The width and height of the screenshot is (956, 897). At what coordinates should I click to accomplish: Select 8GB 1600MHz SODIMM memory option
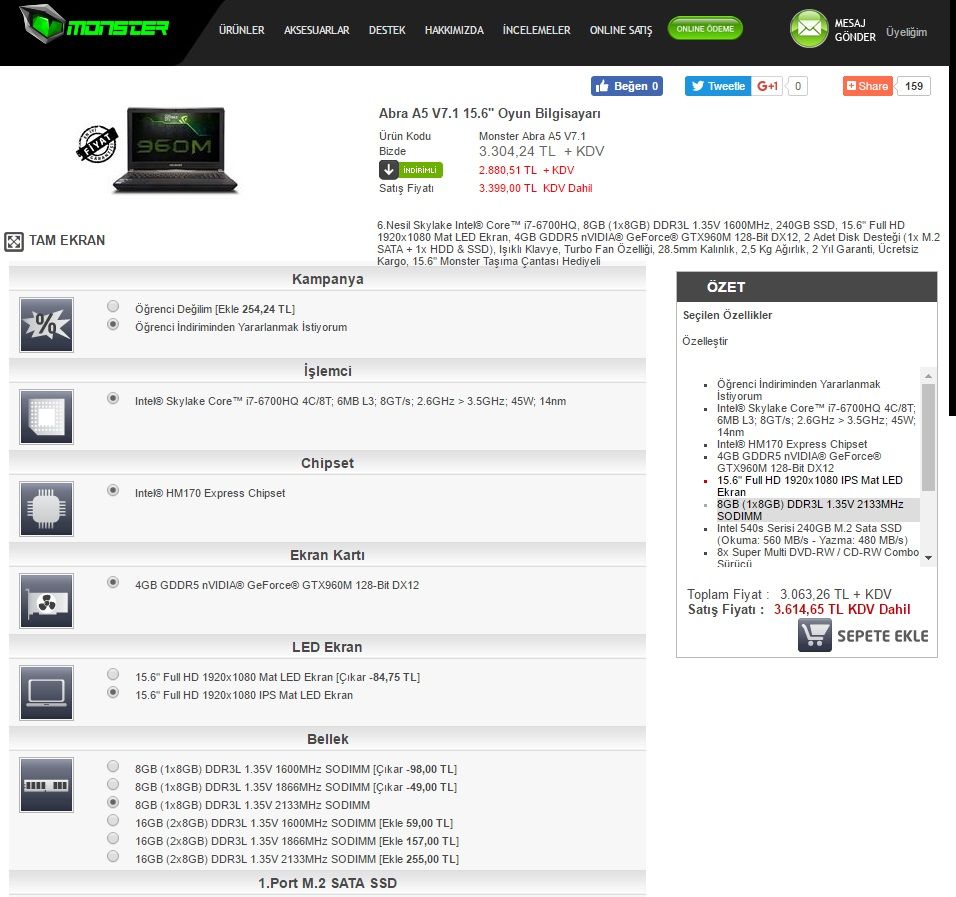point(113,767)
